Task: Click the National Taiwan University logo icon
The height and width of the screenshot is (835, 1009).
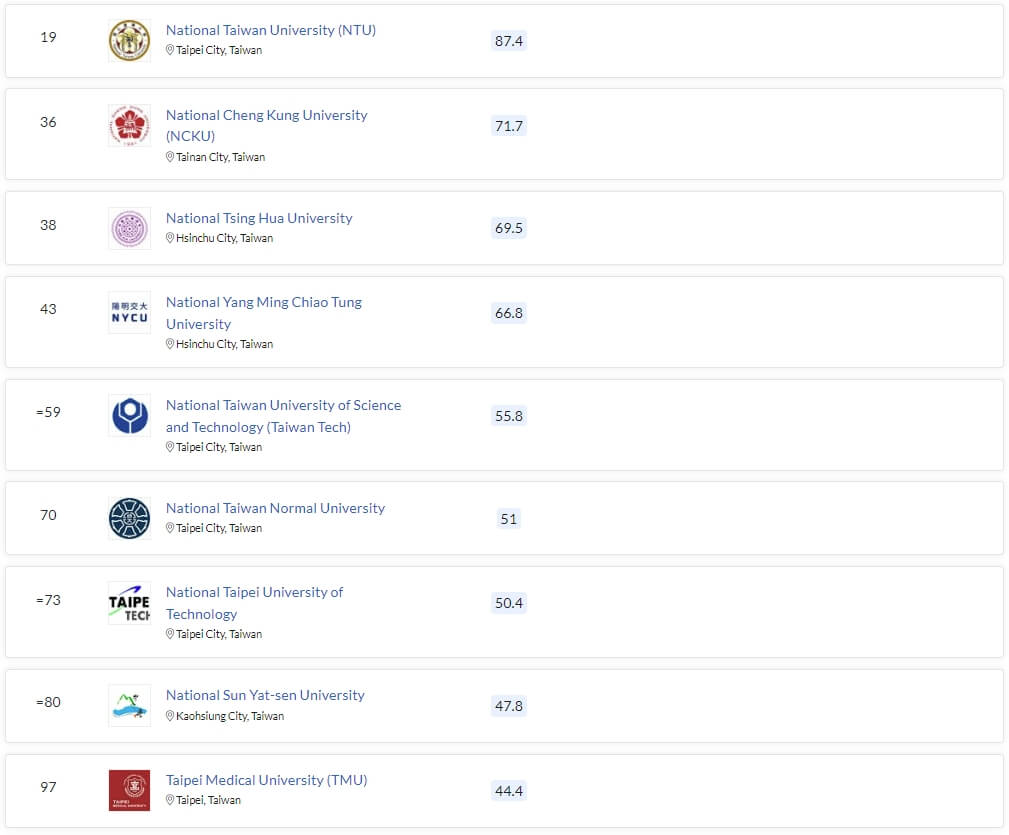Action: (x=129, y=41)
